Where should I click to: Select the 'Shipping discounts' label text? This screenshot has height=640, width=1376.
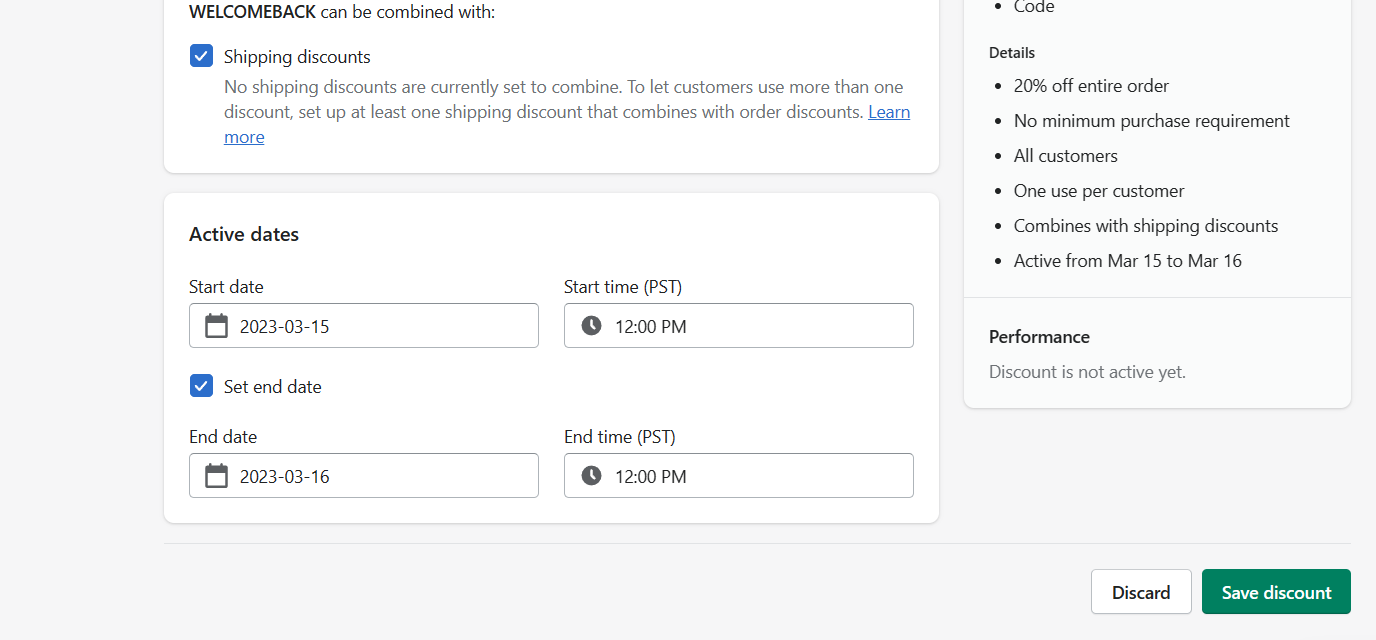coord(297,57)
